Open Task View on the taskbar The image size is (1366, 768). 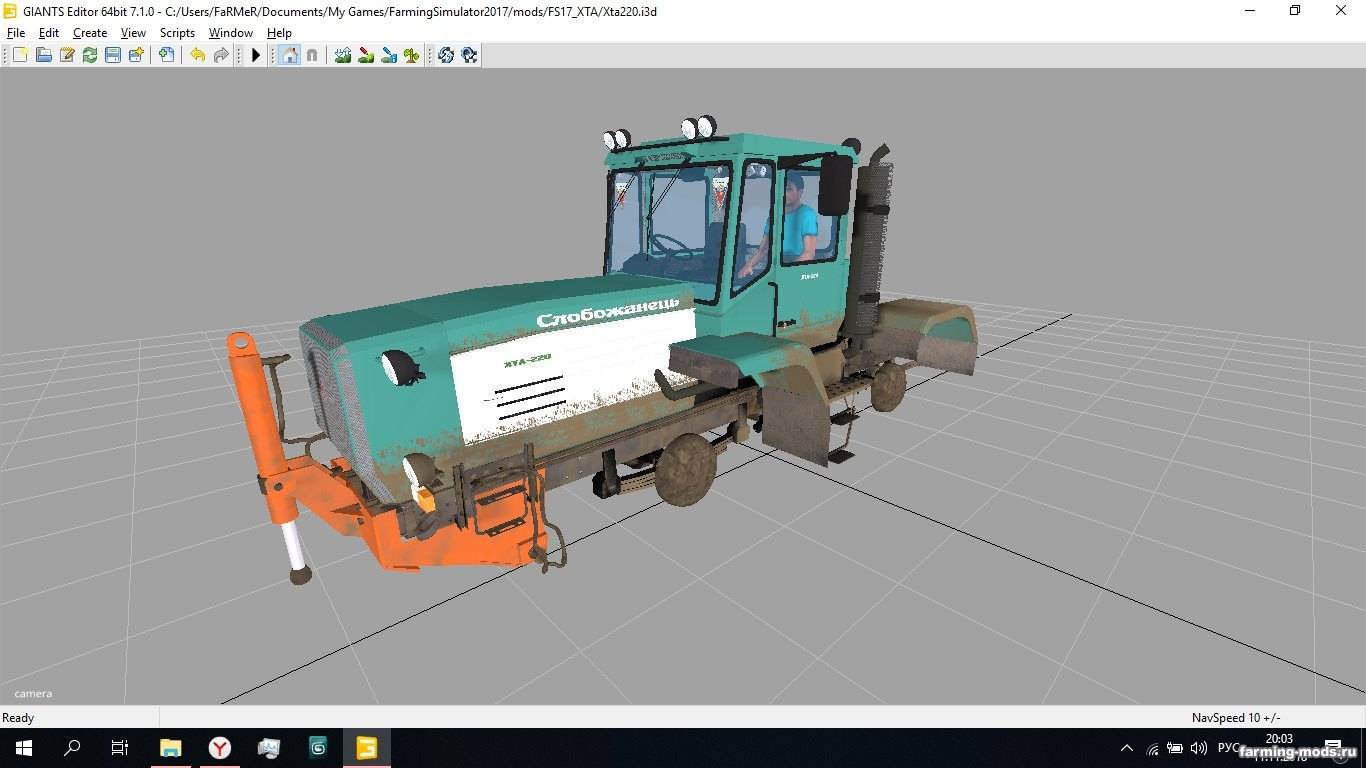tap(120, 748)
